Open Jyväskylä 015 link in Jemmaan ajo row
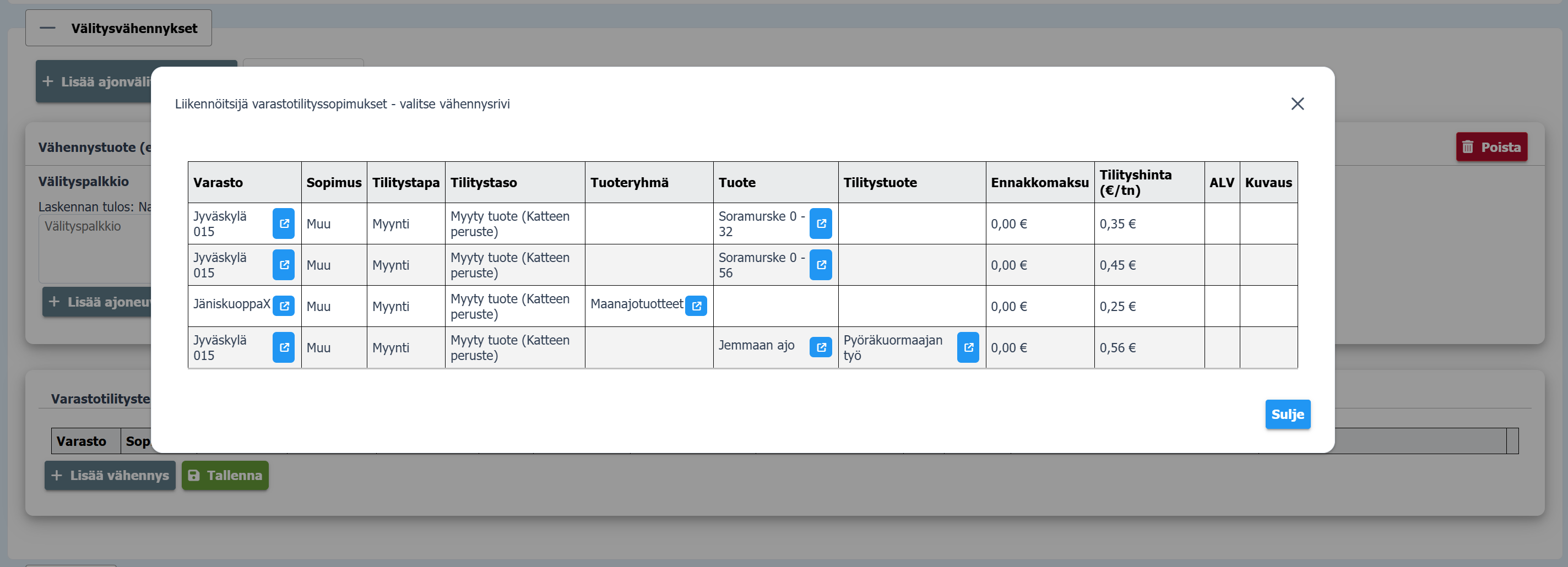 [283, 347]
